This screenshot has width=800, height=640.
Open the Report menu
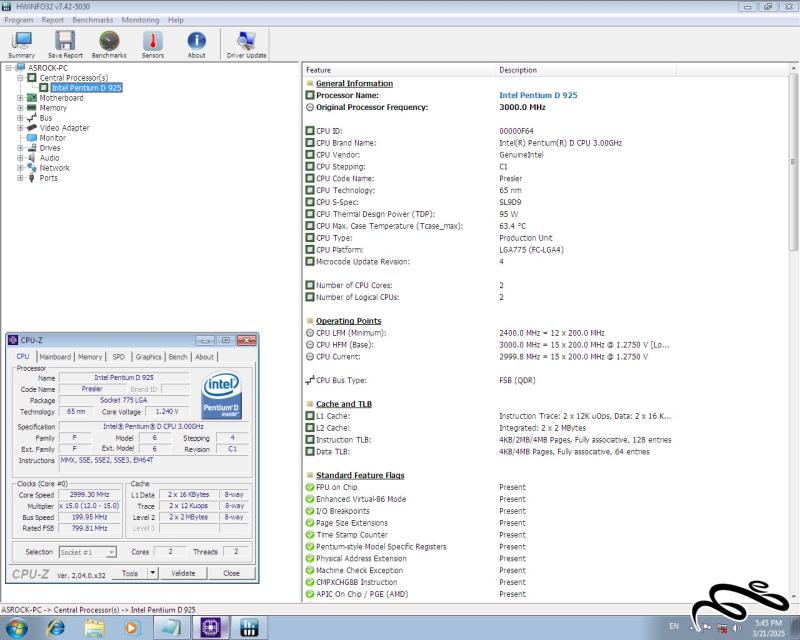point(53,20)
